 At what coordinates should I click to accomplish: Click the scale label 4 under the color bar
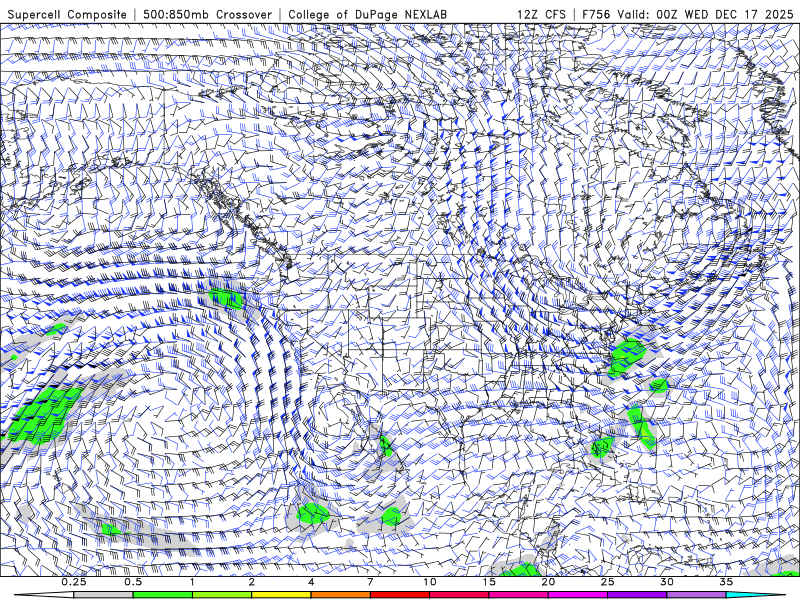click(311, 582)
